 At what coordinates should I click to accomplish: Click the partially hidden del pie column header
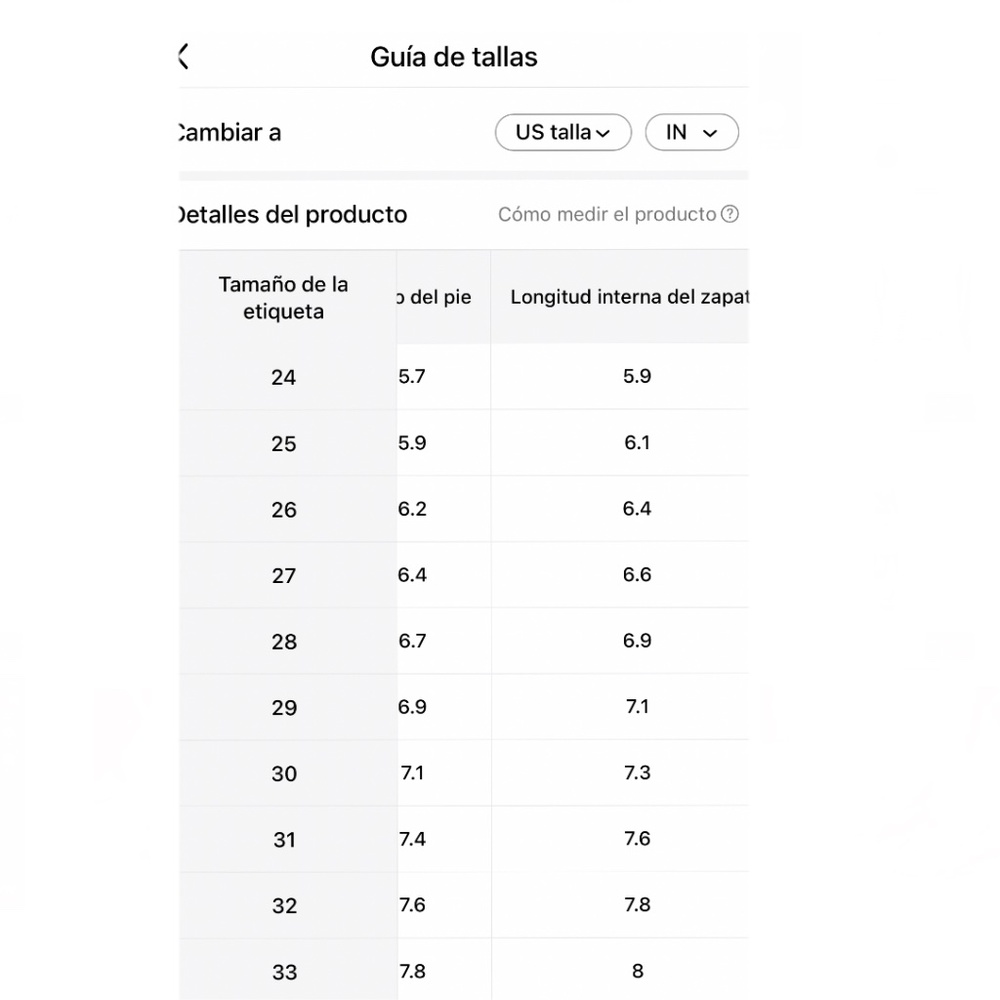click(434, 297)
